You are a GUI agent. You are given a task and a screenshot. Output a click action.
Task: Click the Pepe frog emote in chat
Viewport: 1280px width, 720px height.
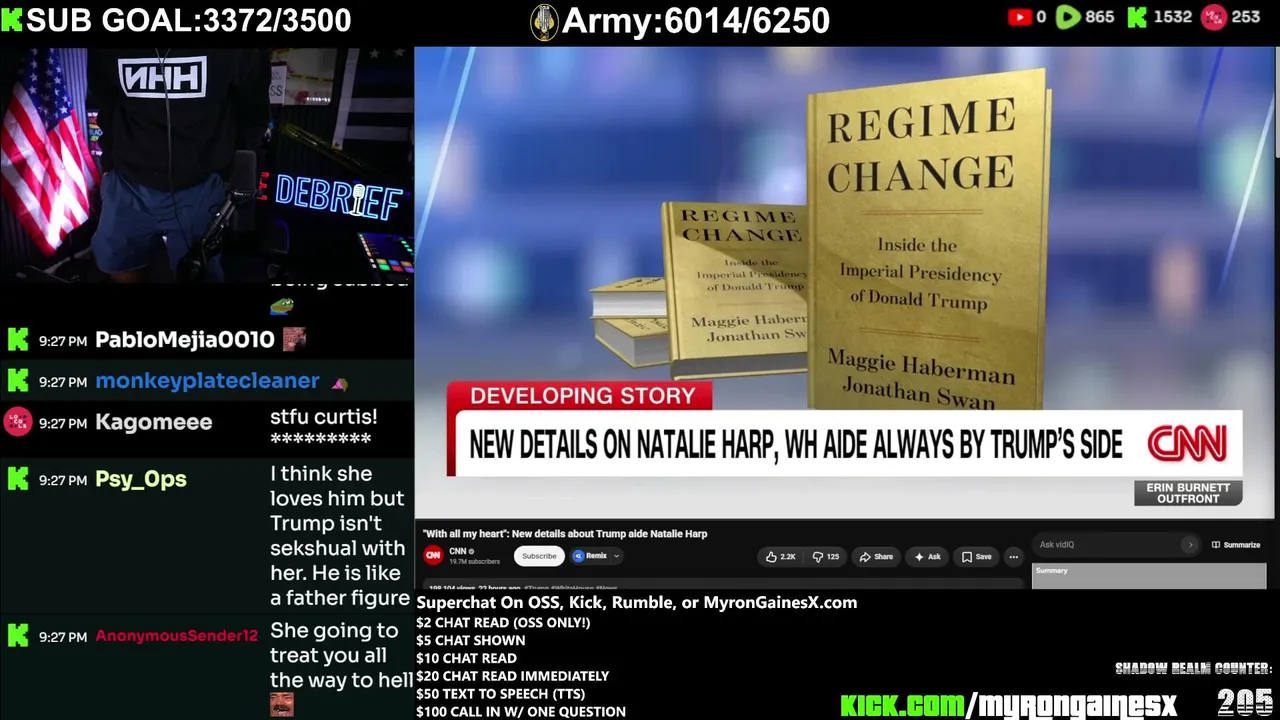click(282, 304)
